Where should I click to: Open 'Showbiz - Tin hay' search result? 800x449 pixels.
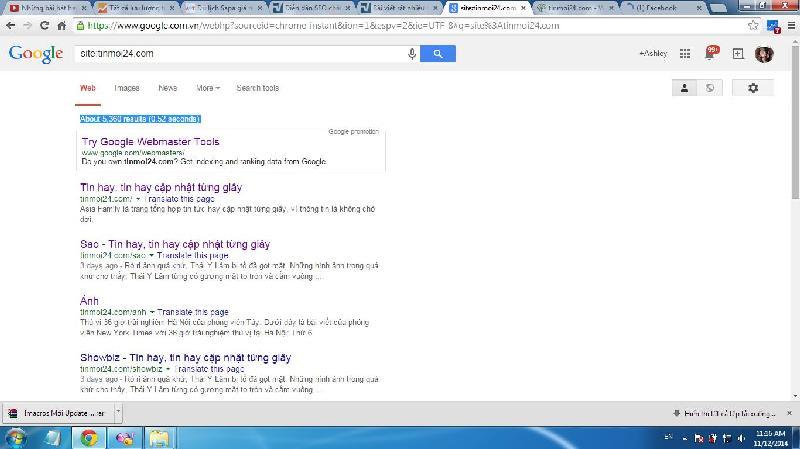(x=185, y=357)
